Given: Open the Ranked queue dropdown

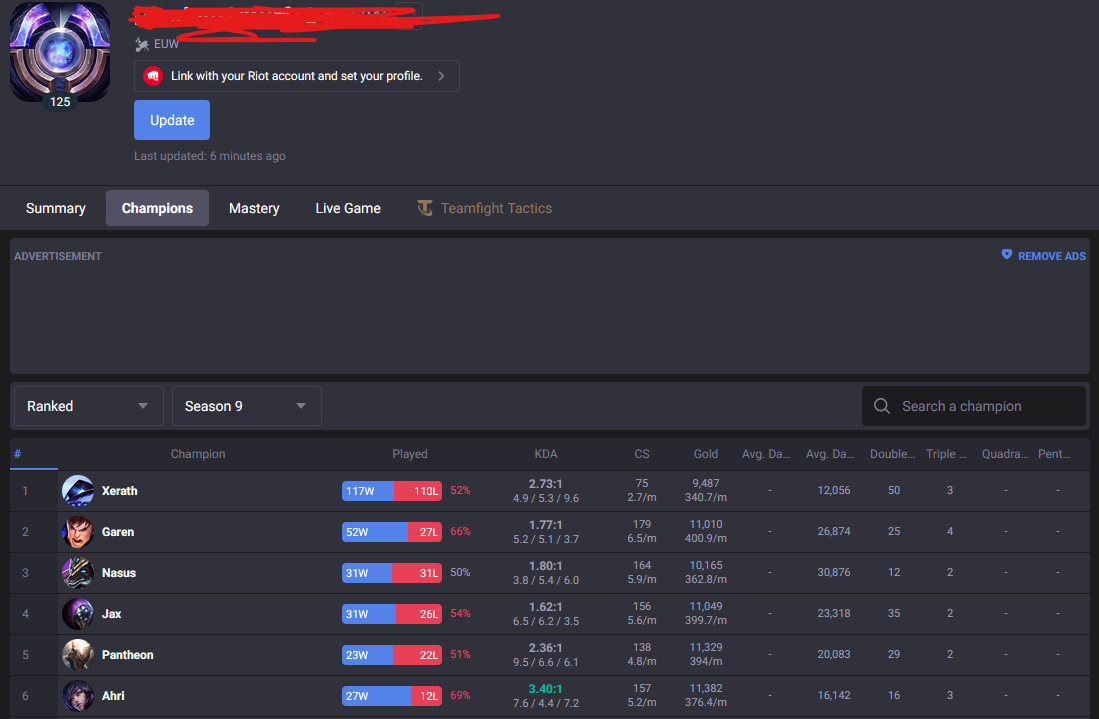Looking at the screenshot, I should 88,406.
